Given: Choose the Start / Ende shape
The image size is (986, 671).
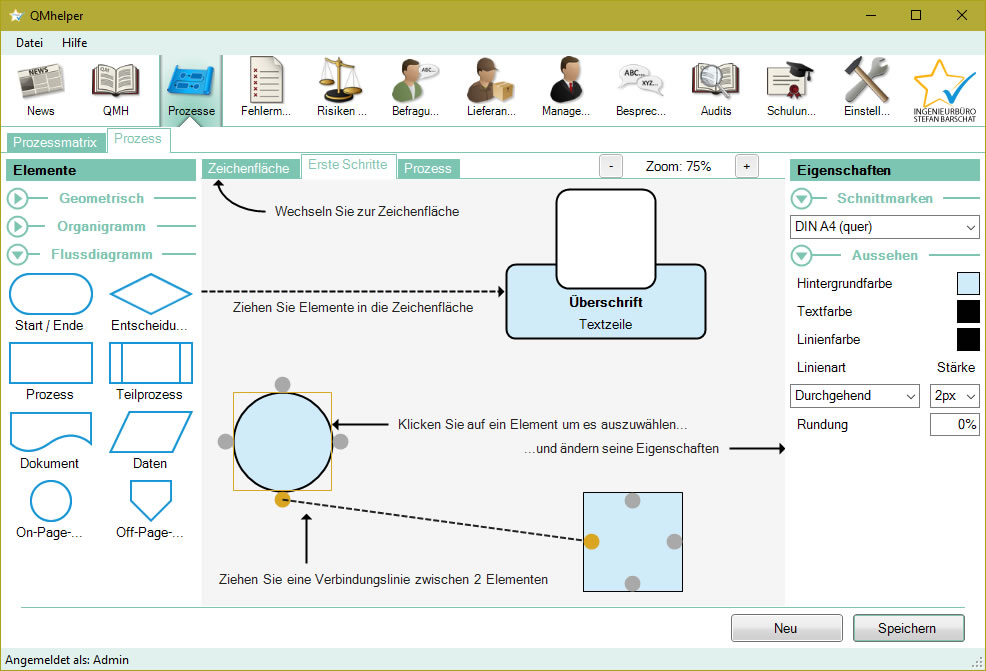Looking at the screenshot, I should tap(50, 294).
